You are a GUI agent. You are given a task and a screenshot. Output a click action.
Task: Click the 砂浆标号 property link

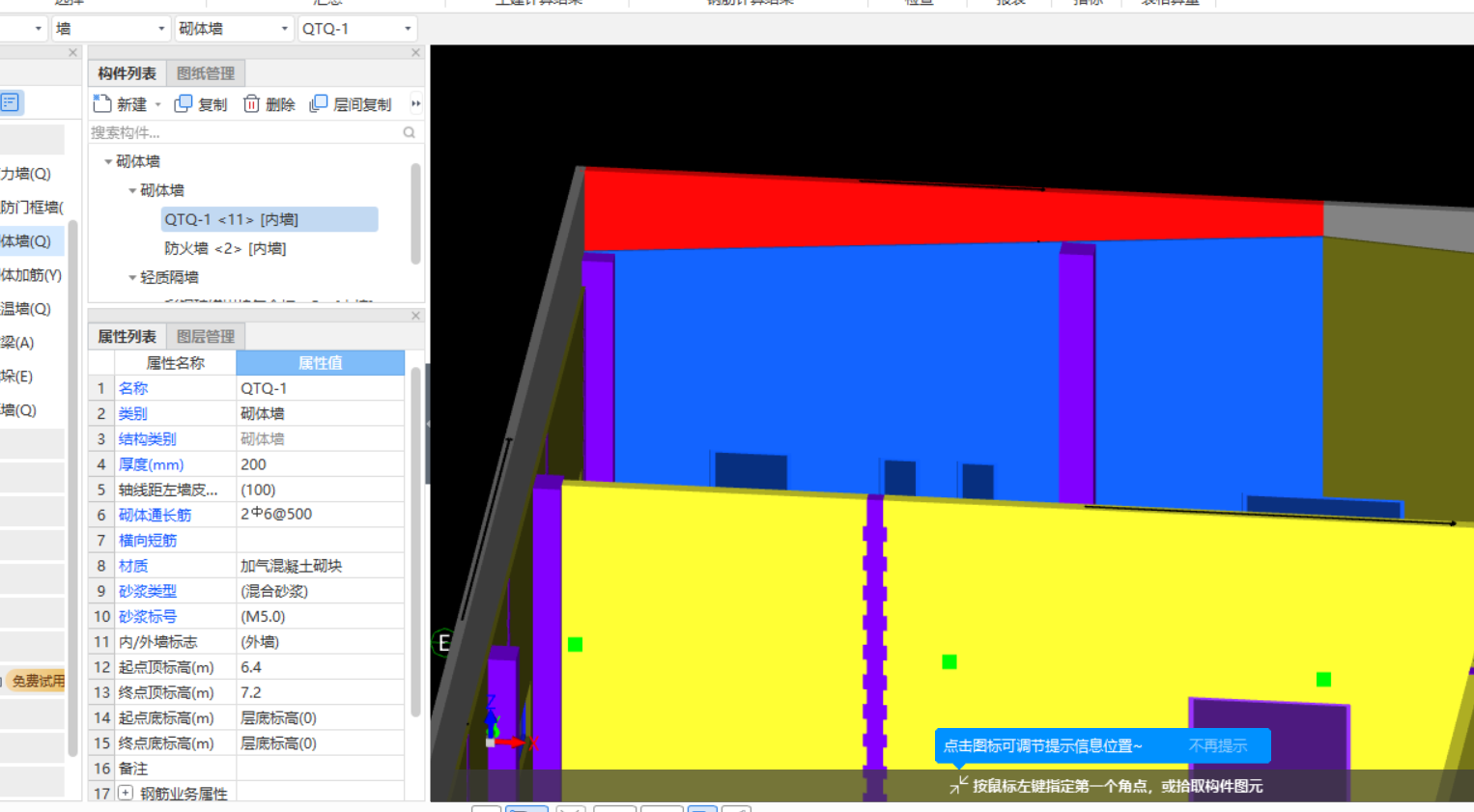pos(148,616)
